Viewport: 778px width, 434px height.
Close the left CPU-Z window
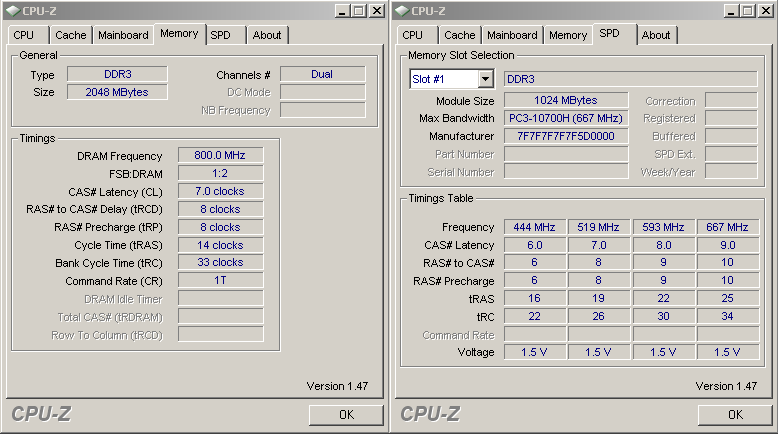click(x=377, y=11)
